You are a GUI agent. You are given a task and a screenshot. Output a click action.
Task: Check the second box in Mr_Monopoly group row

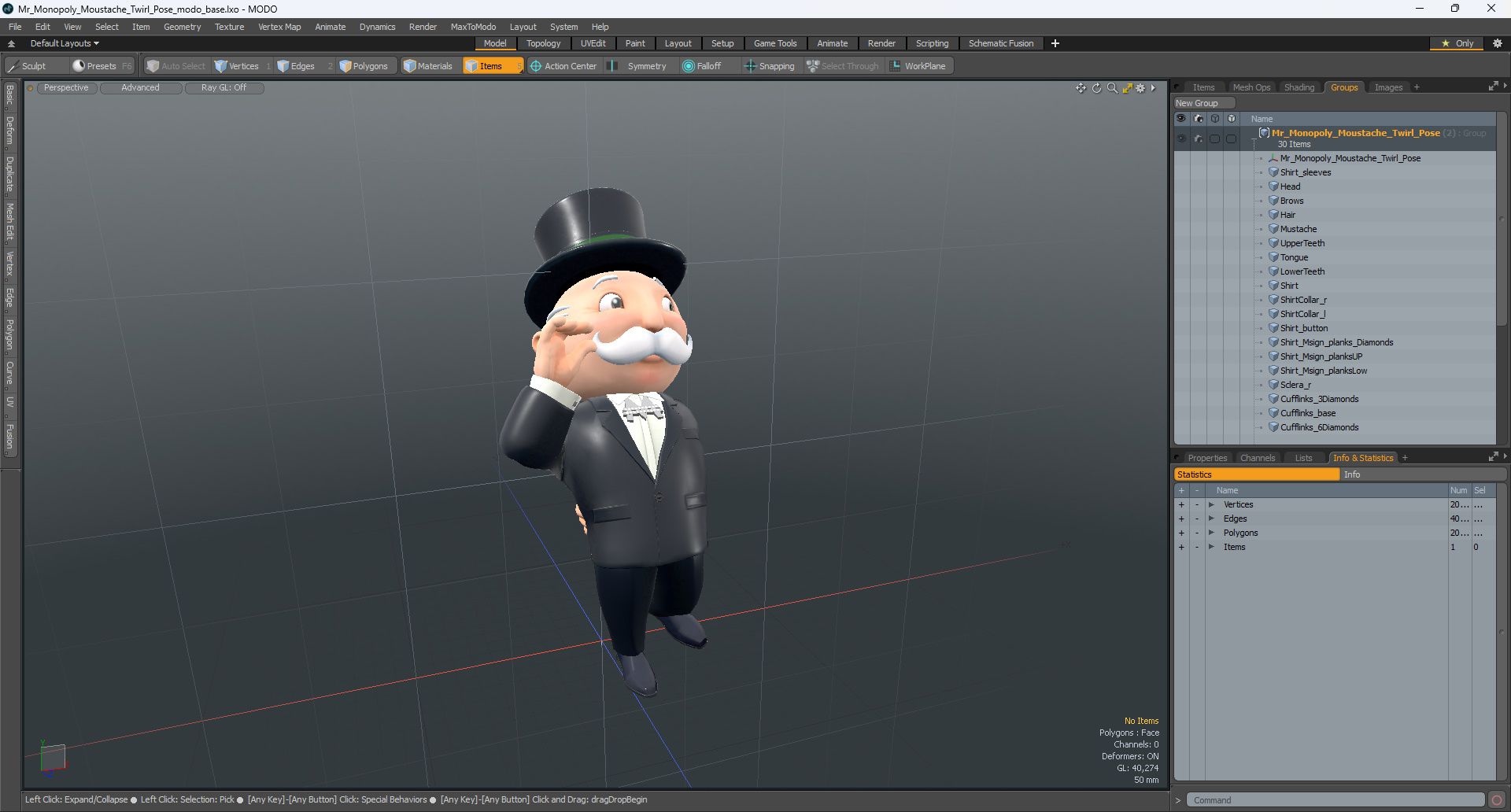pyautogui.click(x=1232, y=139)
